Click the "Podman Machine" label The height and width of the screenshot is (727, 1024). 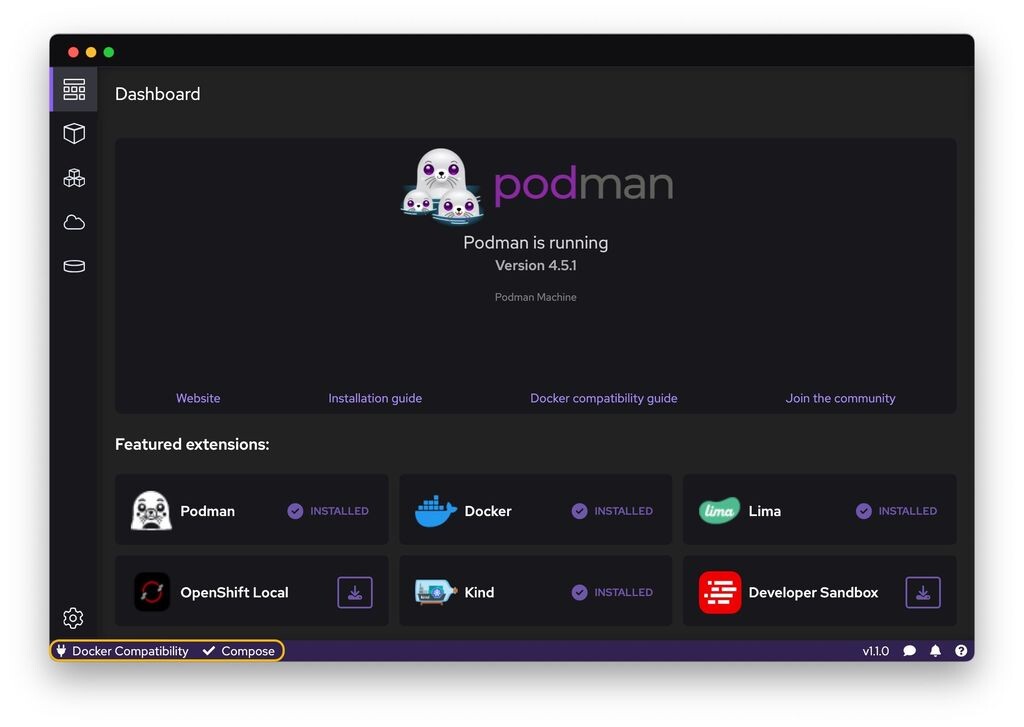[536, 297]
